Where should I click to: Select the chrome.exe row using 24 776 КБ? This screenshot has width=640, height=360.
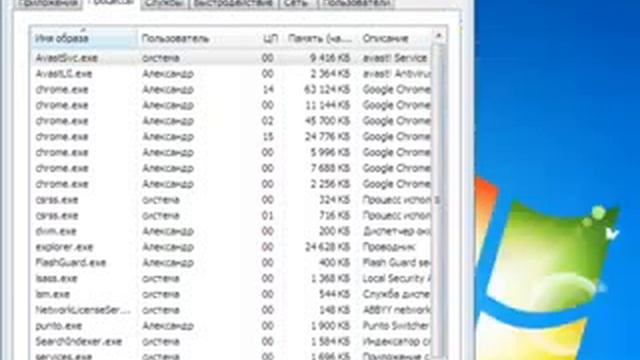point(231,137)
